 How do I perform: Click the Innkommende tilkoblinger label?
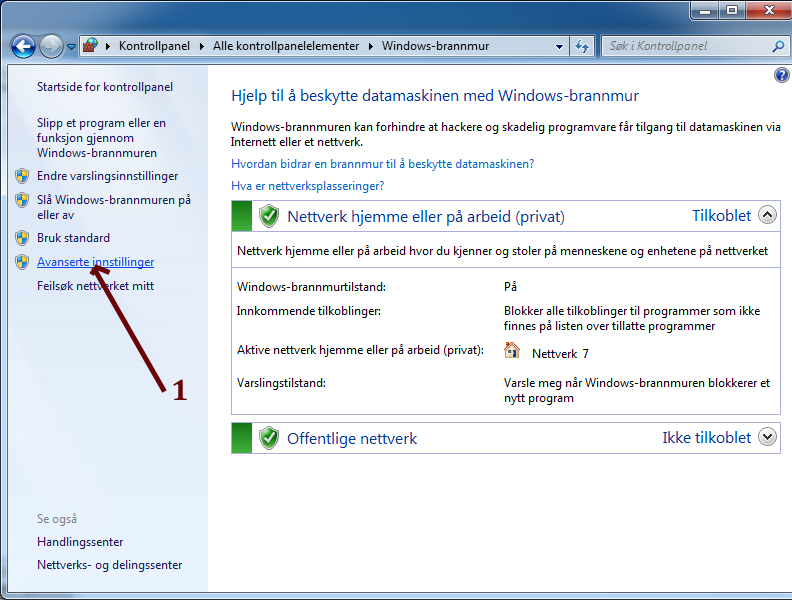[x=309, y=311]
